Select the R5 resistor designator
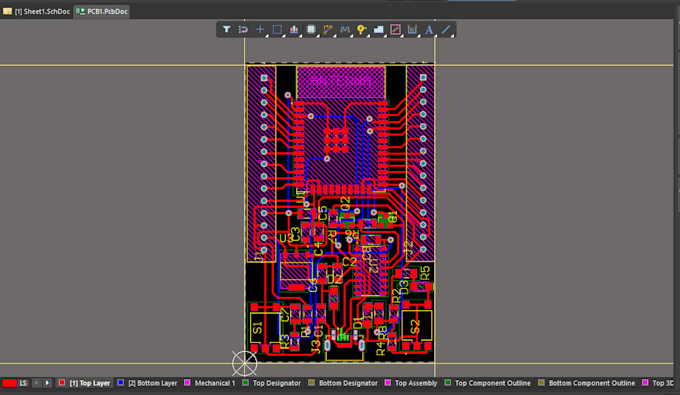680x395 pixels. click(425, 273)
